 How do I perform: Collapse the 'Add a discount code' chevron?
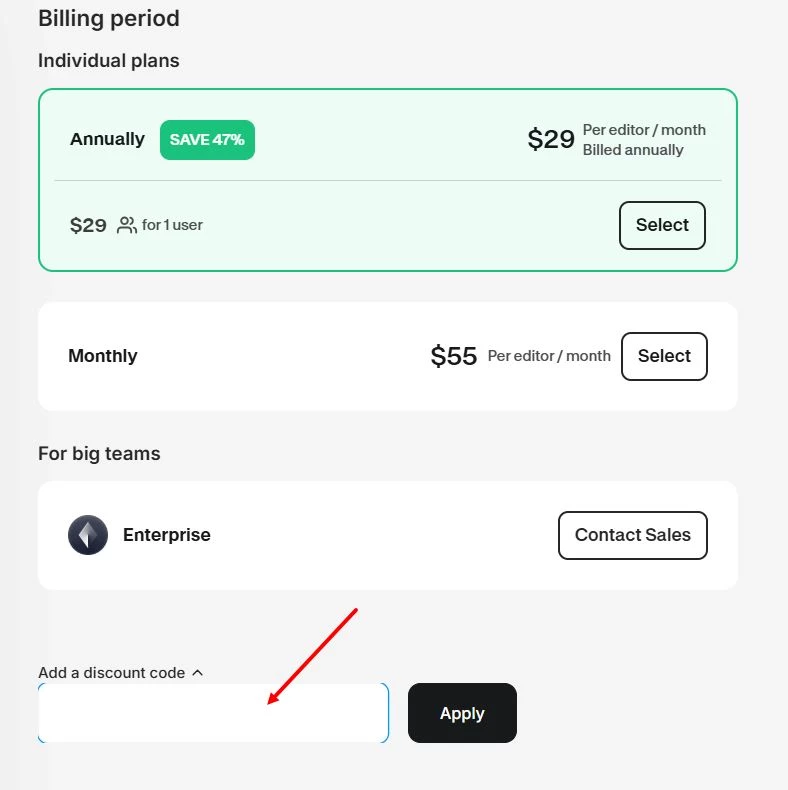click(197, 673)
